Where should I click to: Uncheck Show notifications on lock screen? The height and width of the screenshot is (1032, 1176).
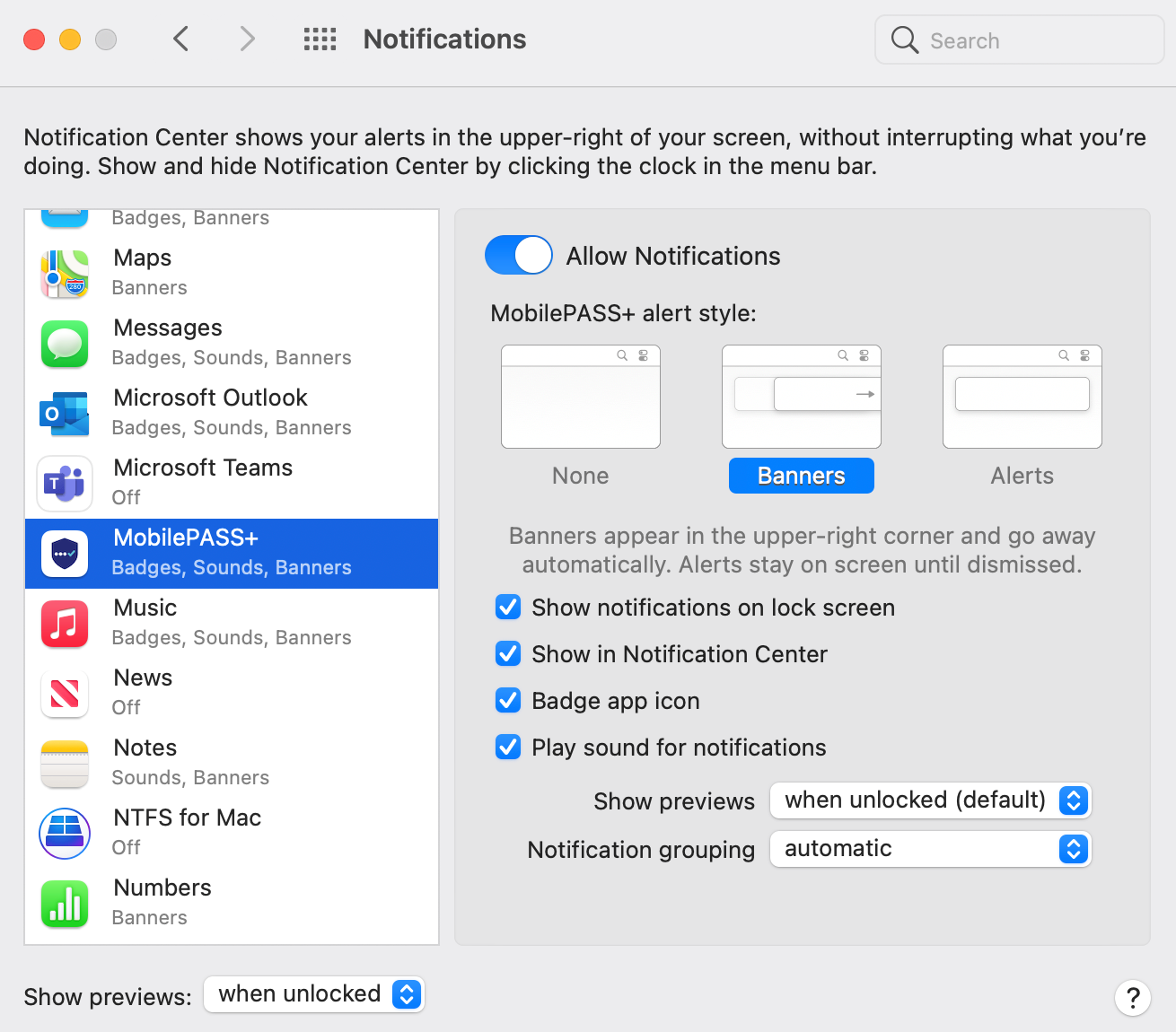508,608
